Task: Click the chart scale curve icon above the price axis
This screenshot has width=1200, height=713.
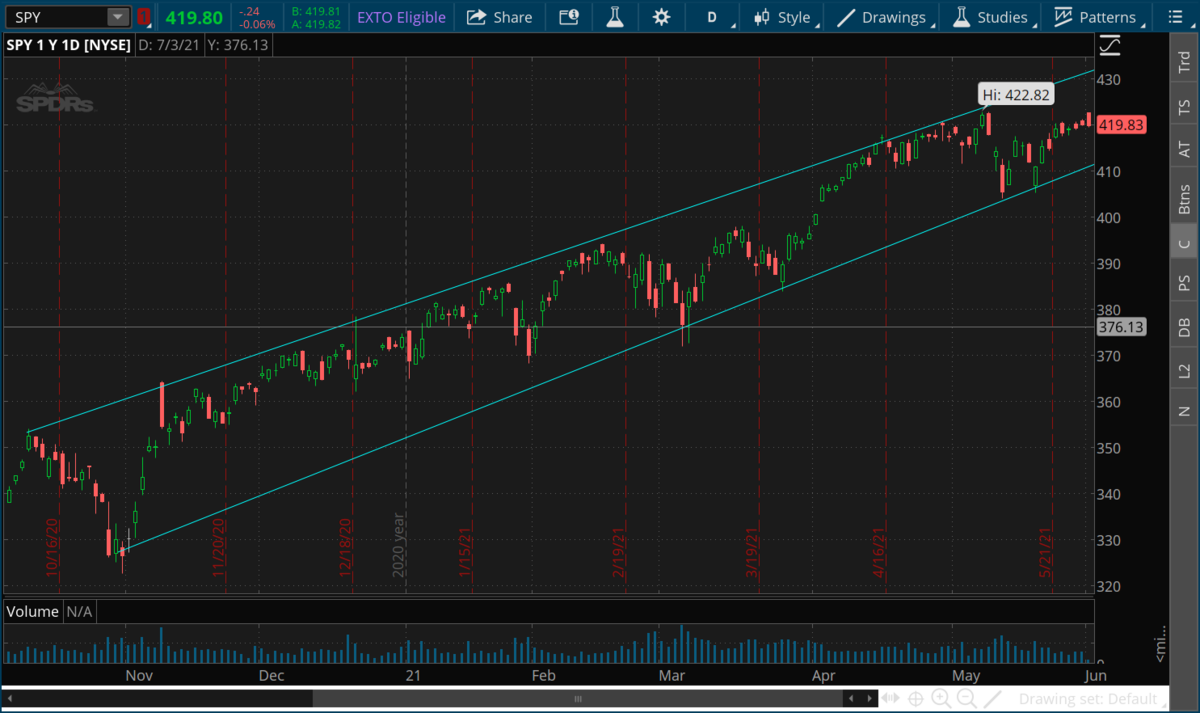Action: point(1109,46)
